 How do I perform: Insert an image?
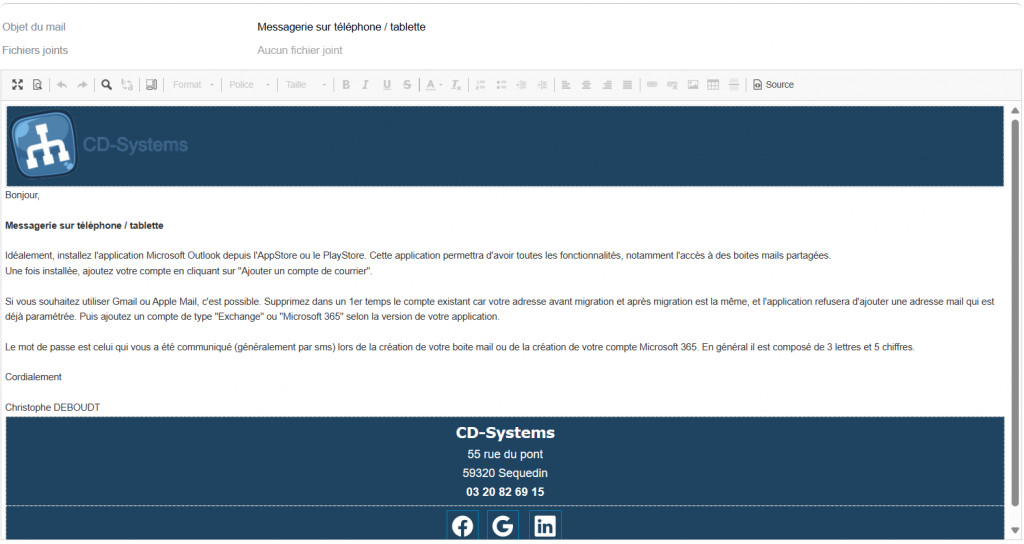point(693,85)
